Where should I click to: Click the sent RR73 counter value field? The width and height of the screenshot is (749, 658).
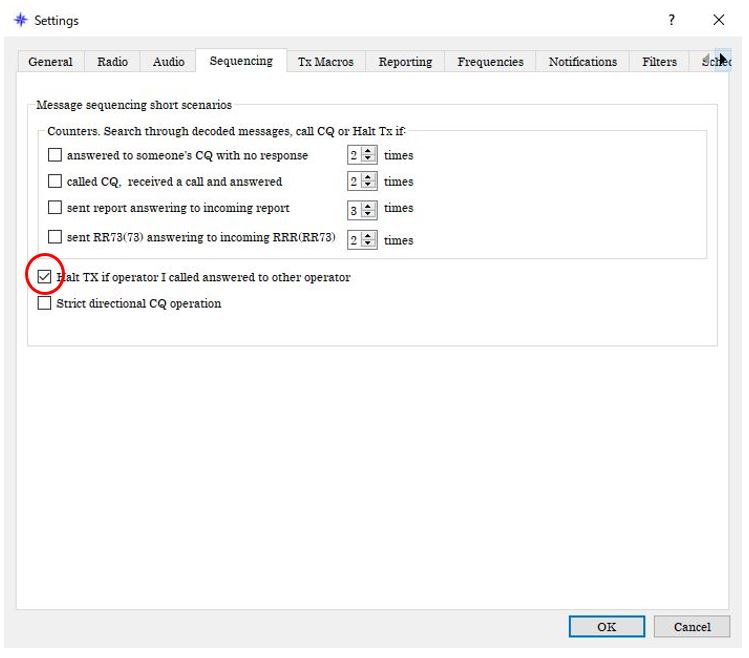click(x=354, y=239)
